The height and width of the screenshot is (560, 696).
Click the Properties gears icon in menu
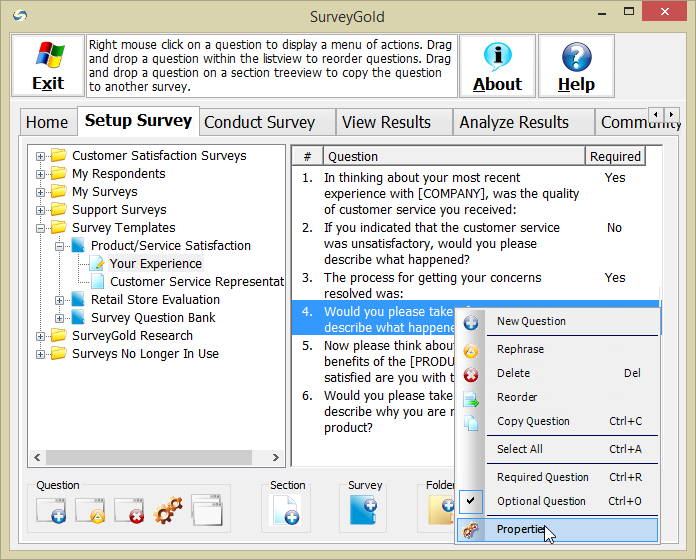coord(471,530)
